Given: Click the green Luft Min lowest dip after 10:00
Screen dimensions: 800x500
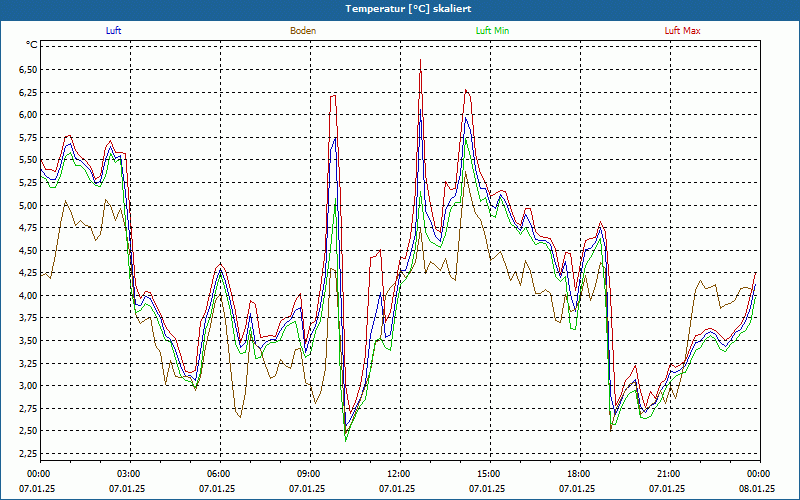Looking at the screenshot, I should pos(346,440).
